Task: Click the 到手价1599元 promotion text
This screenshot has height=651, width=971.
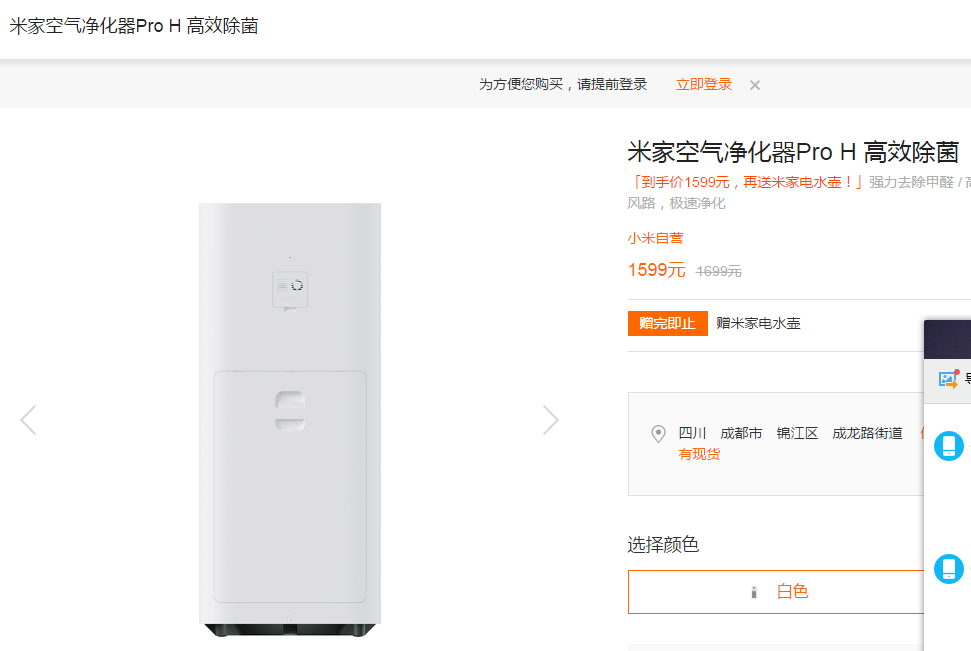Action: (745, 182)
